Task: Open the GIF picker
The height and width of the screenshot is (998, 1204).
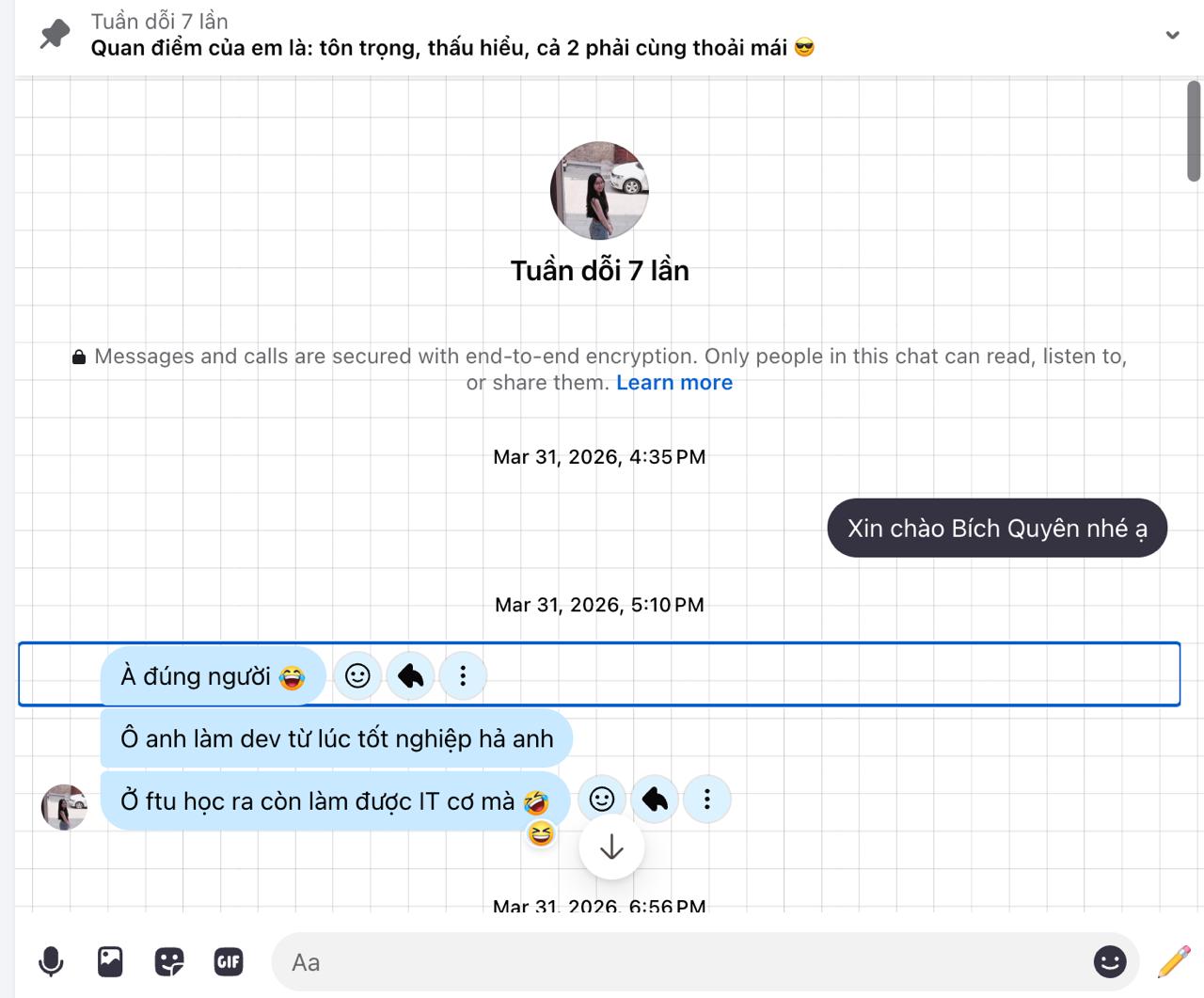Action: pos(229,961)
